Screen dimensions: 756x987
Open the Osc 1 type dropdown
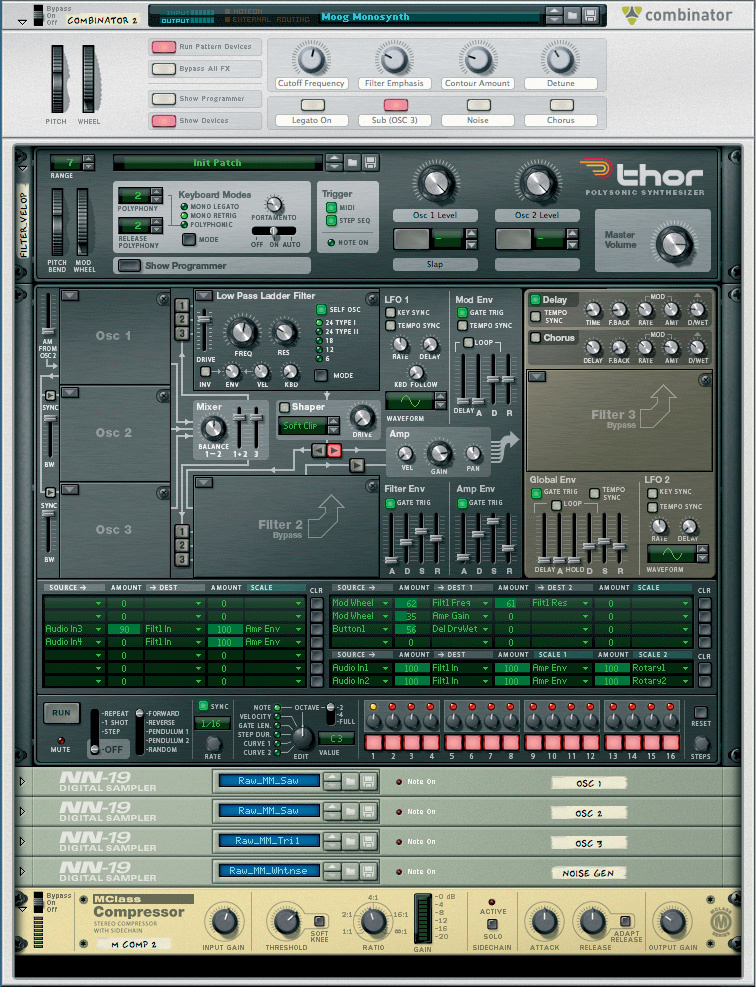[x=70, y=295]
